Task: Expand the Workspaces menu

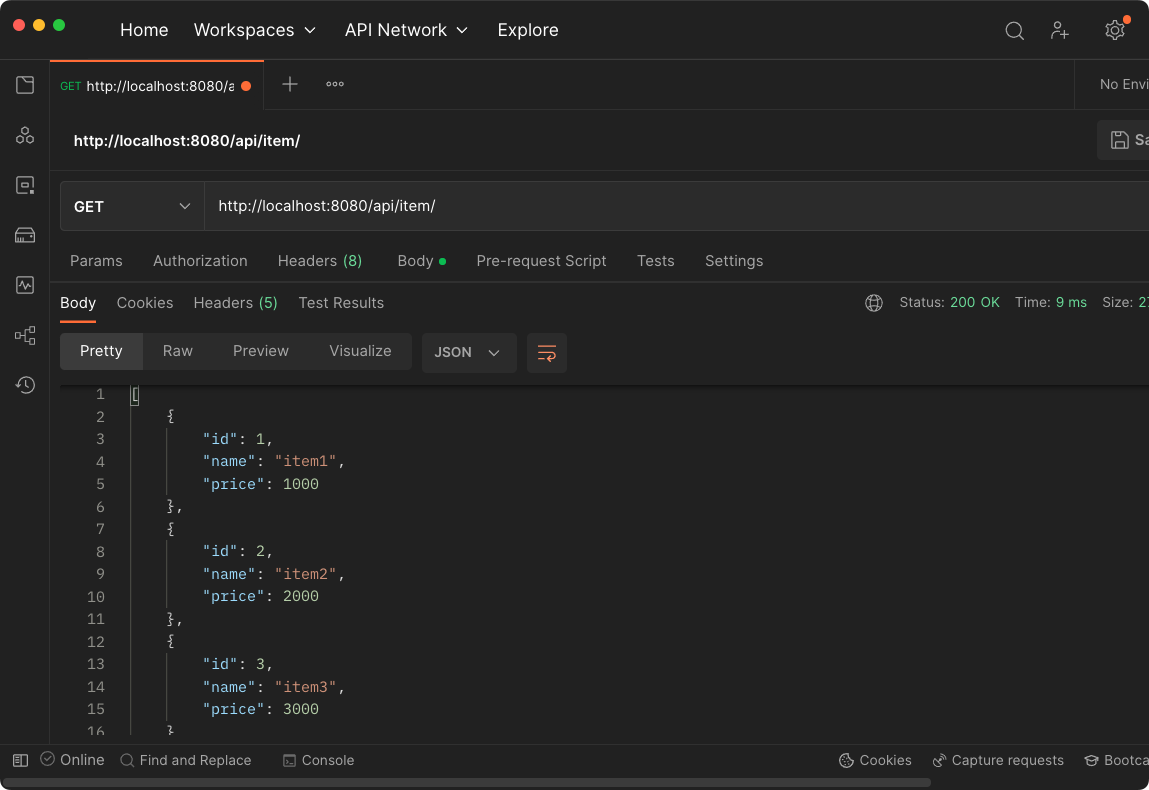Action: coord(254,30)
